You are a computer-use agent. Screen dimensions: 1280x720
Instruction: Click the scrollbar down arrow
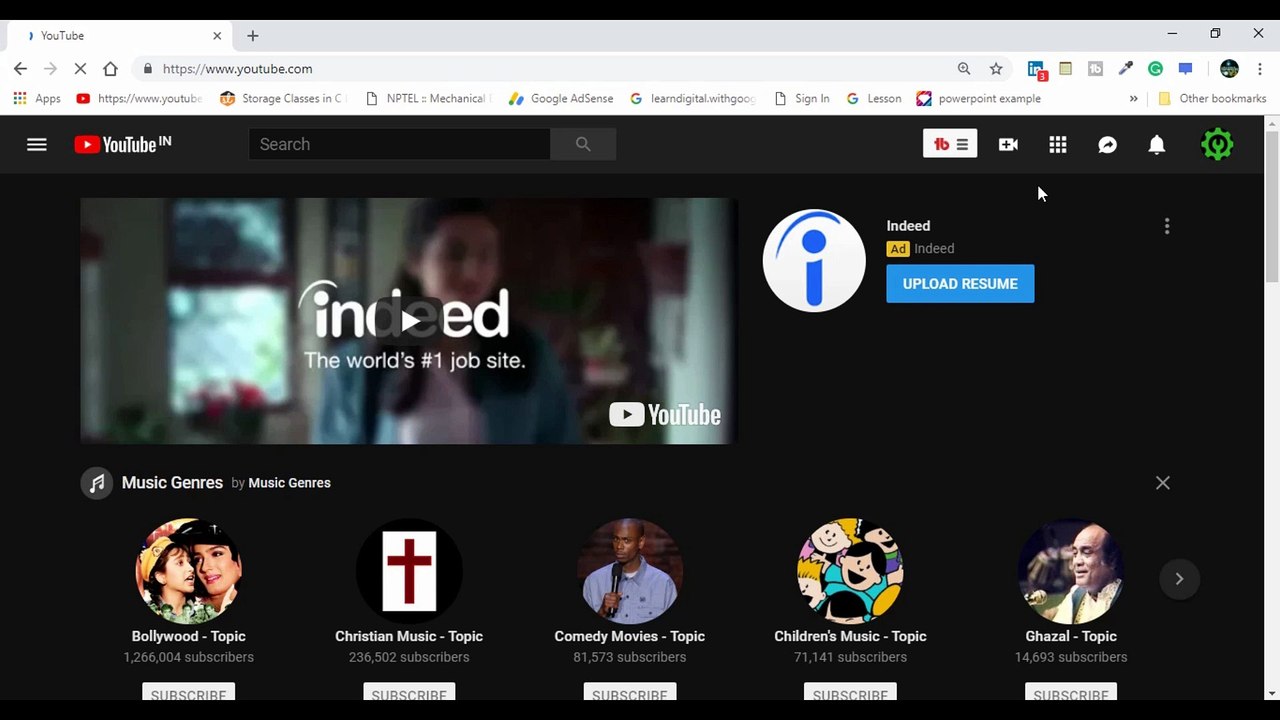[1272, 693]
